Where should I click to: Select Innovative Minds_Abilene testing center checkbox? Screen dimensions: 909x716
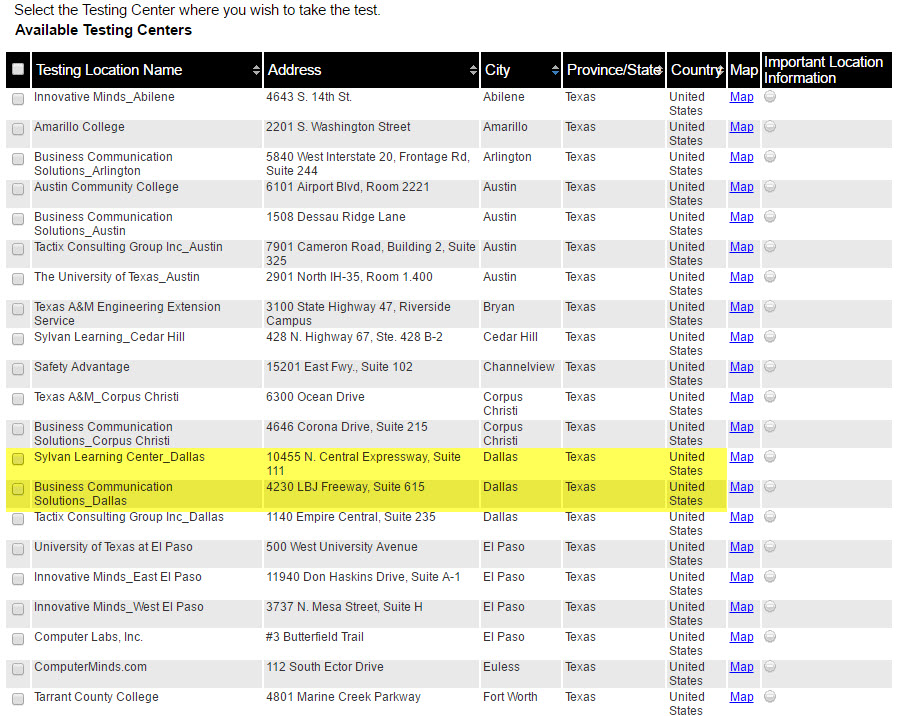tap(18, 99)
